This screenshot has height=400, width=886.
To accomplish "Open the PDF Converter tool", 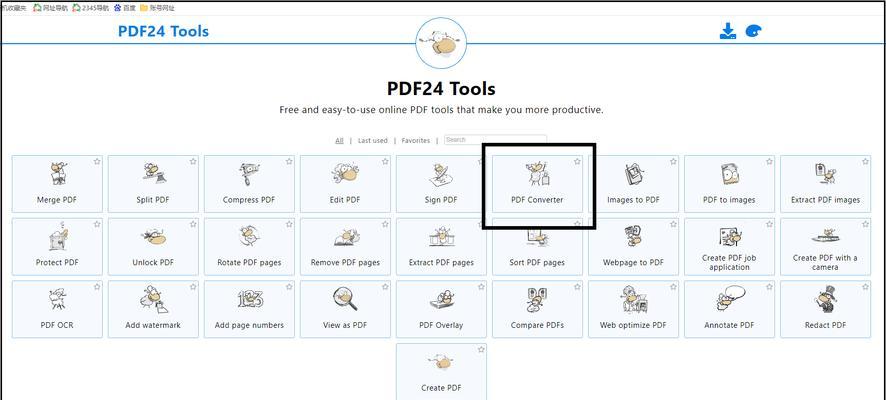I will [x=537, y=184].
